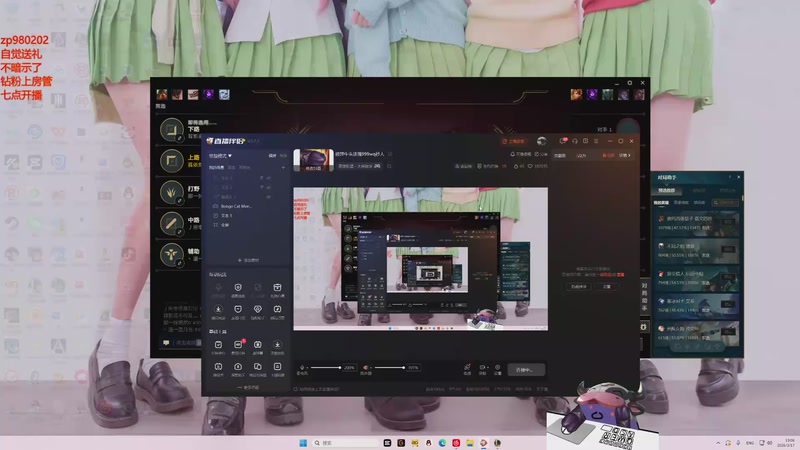
Task: Open the live tool icon with the red notification dot
Action: tap(238, 345)
